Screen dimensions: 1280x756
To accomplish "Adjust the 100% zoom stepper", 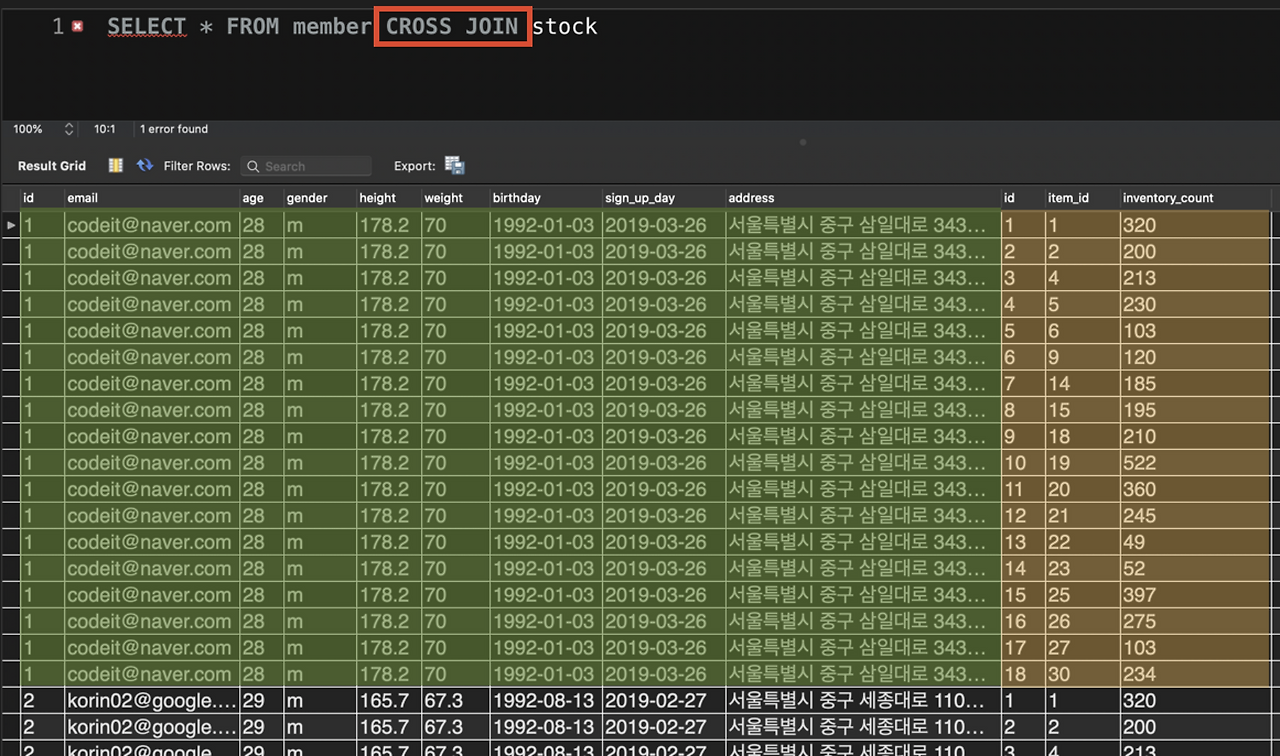I will point(69,129).
